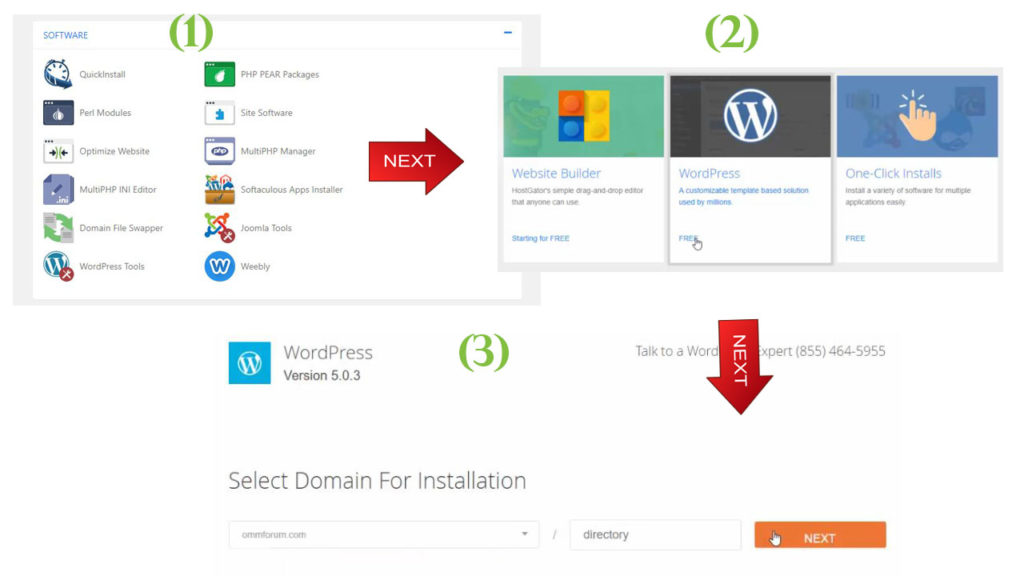The image size is (1024, 576).
Task: Open Domain File Swapper icon
Action: (58, 228)
